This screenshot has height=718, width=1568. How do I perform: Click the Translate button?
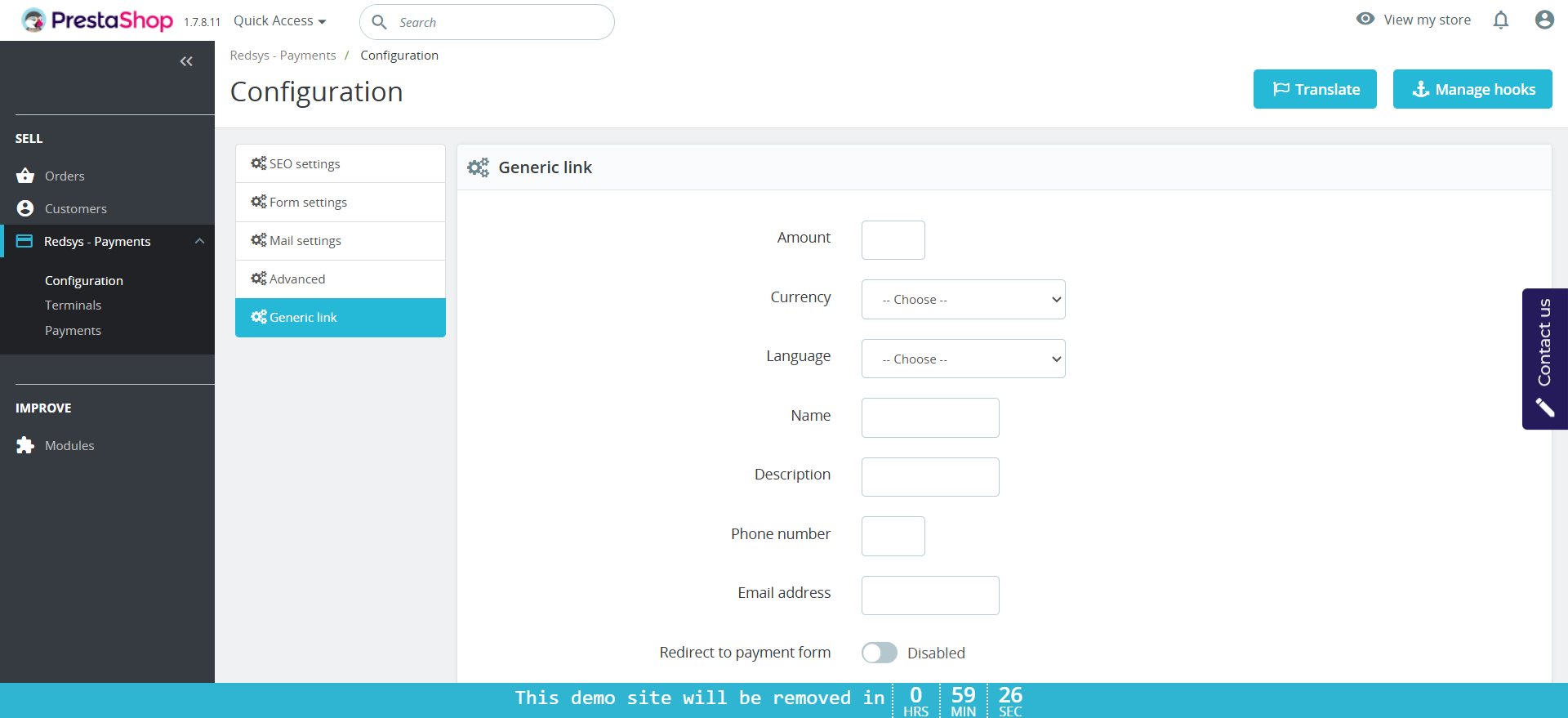(x=1315, y=89)
